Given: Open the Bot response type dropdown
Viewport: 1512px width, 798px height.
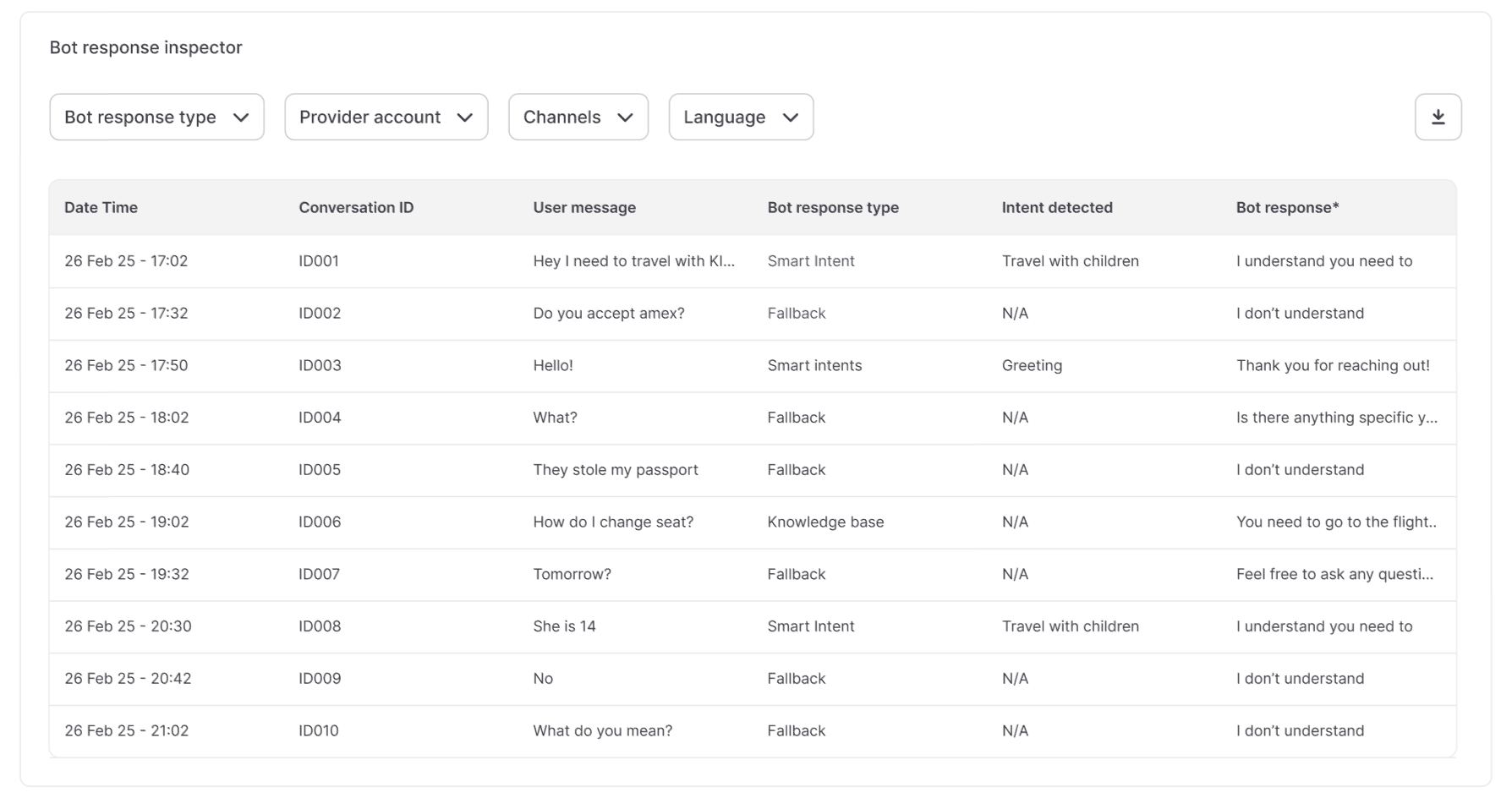Looking at the screenshot, I should (156, 117).
